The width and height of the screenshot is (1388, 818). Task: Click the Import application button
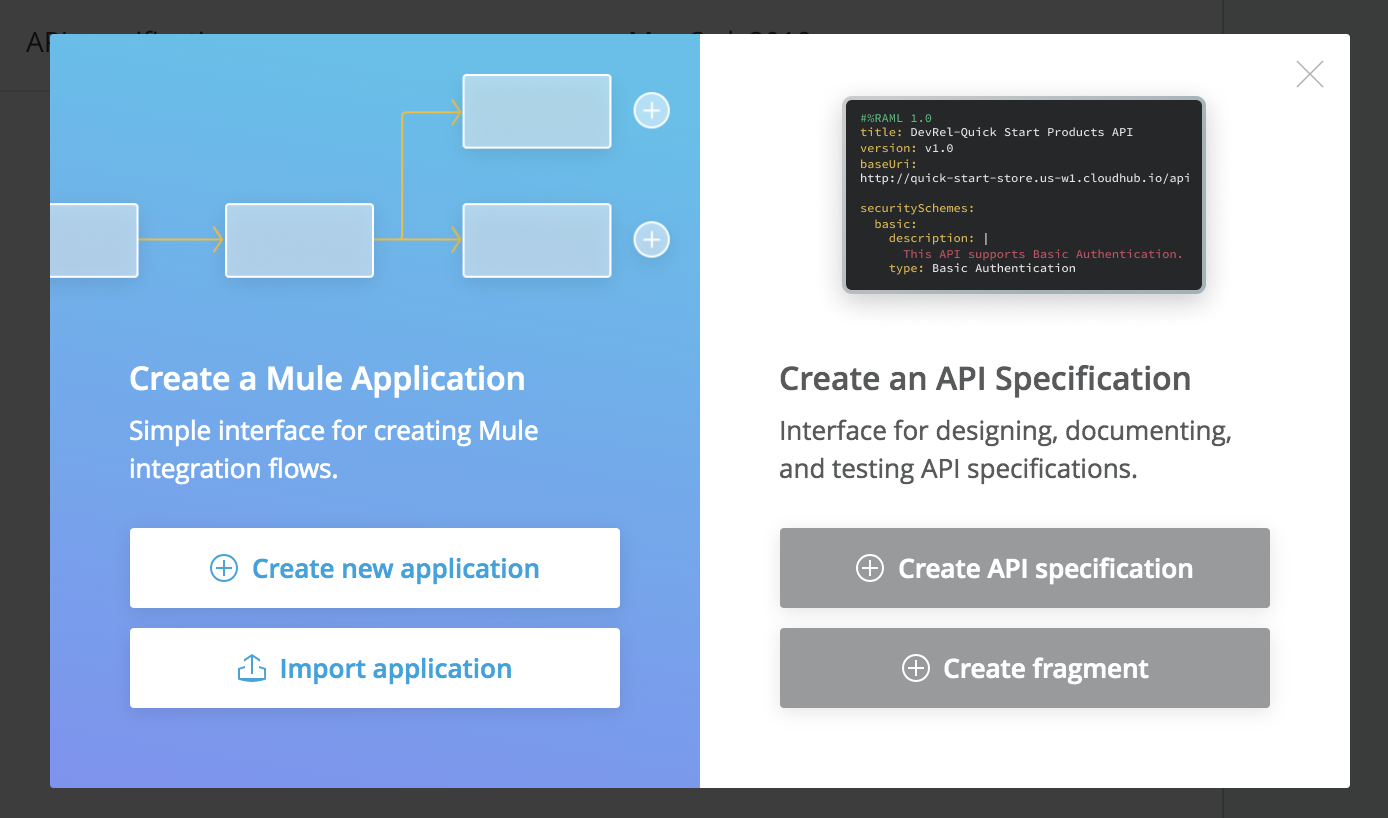[x=375, y=668]
